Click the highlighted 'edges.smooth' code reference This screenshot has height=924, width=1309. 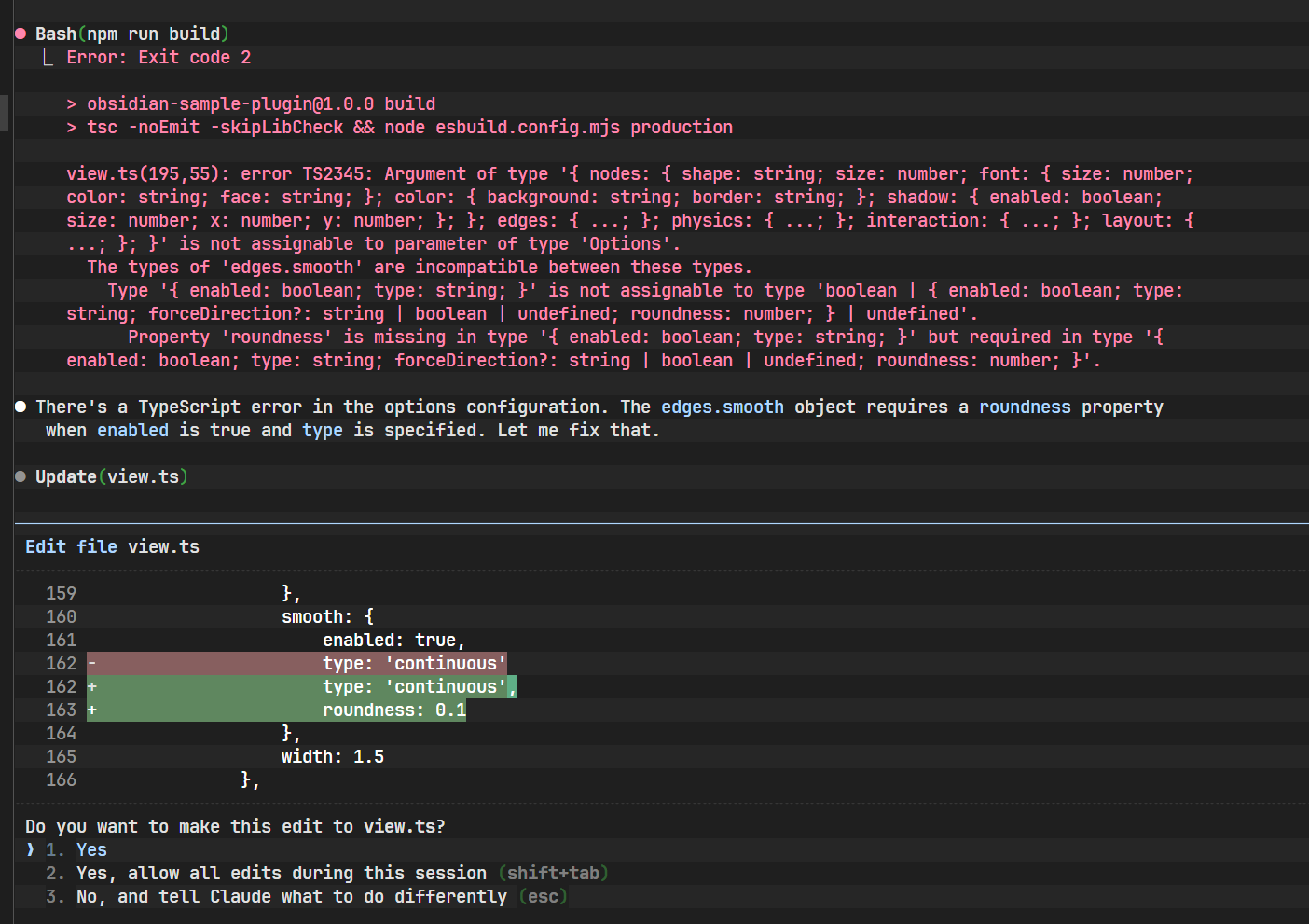point(722,407)
